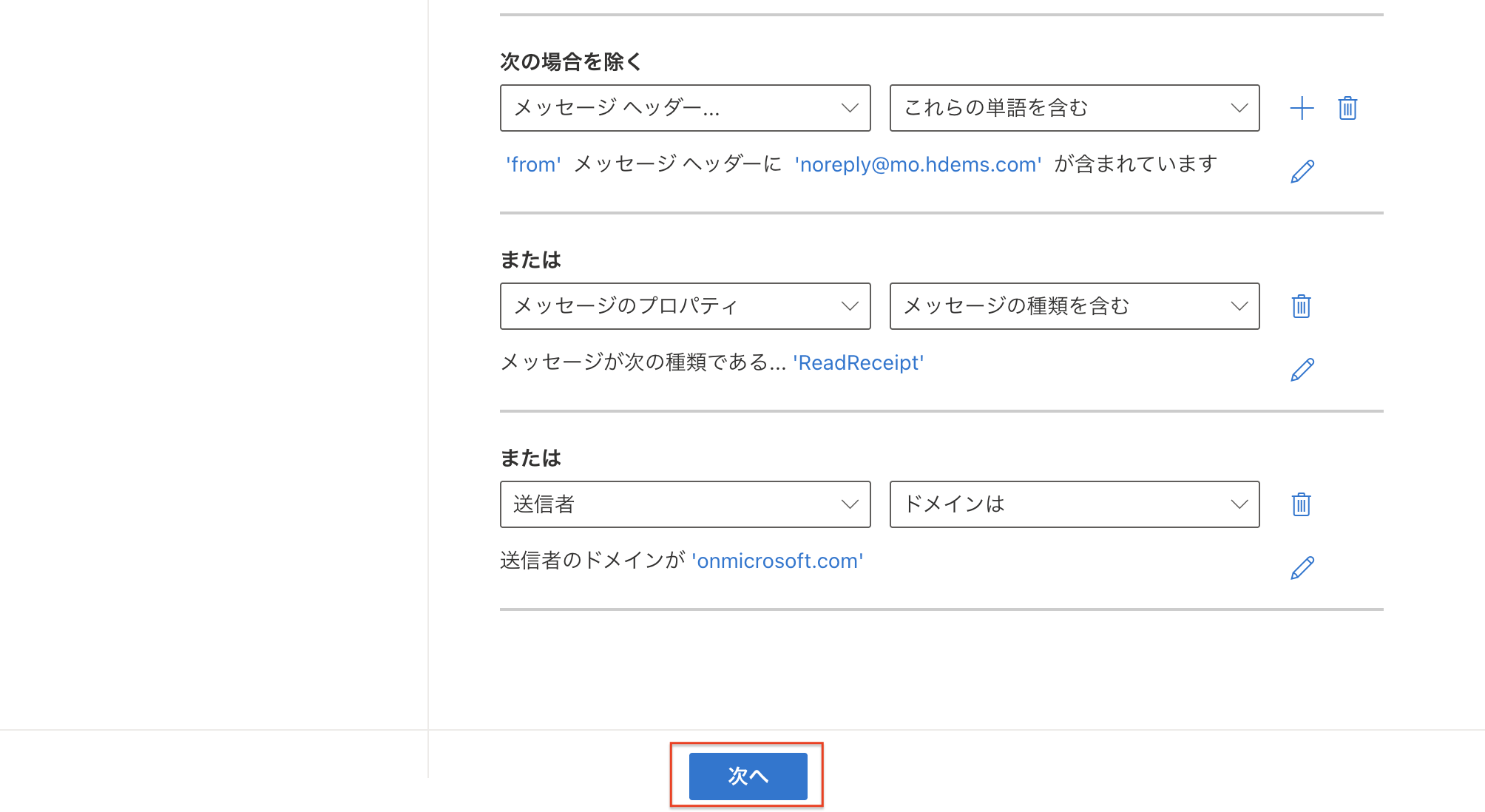Image resolution: width=1485 pixels, height=812 pixels.
Task: Click the 'noreply@mo.hdems.com' link
Action: 918,164
